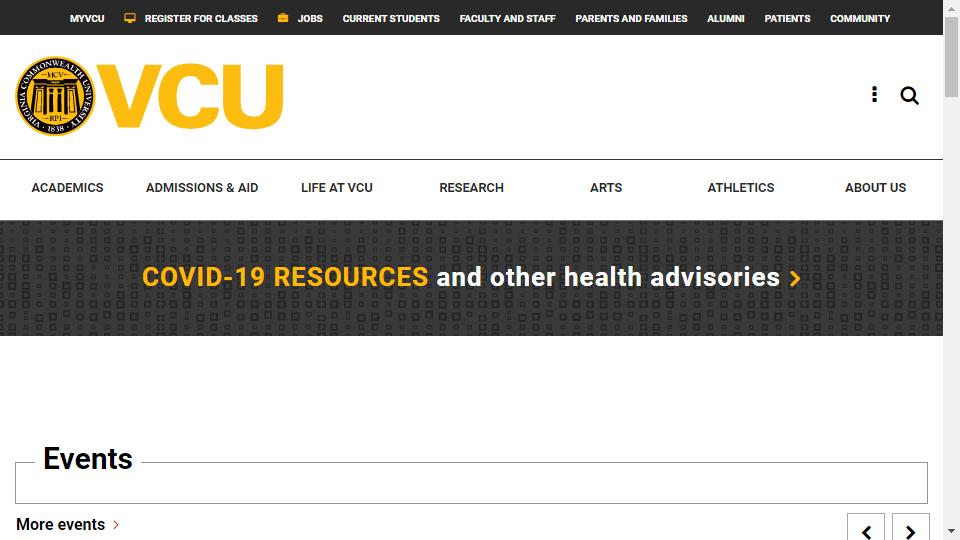Viewport: 960px width, 540px height.
Task: Visit the Faculty and Staff link
Action: [507, 18]
